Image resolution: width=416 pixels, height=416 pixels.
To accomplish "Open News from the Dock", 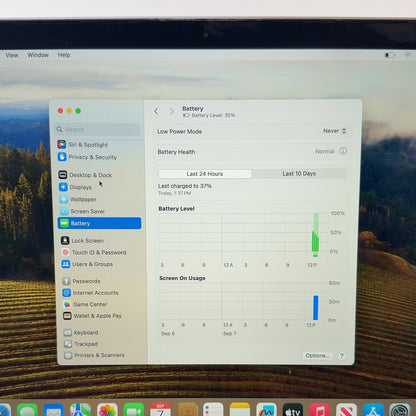I will (x=346, y=410).
